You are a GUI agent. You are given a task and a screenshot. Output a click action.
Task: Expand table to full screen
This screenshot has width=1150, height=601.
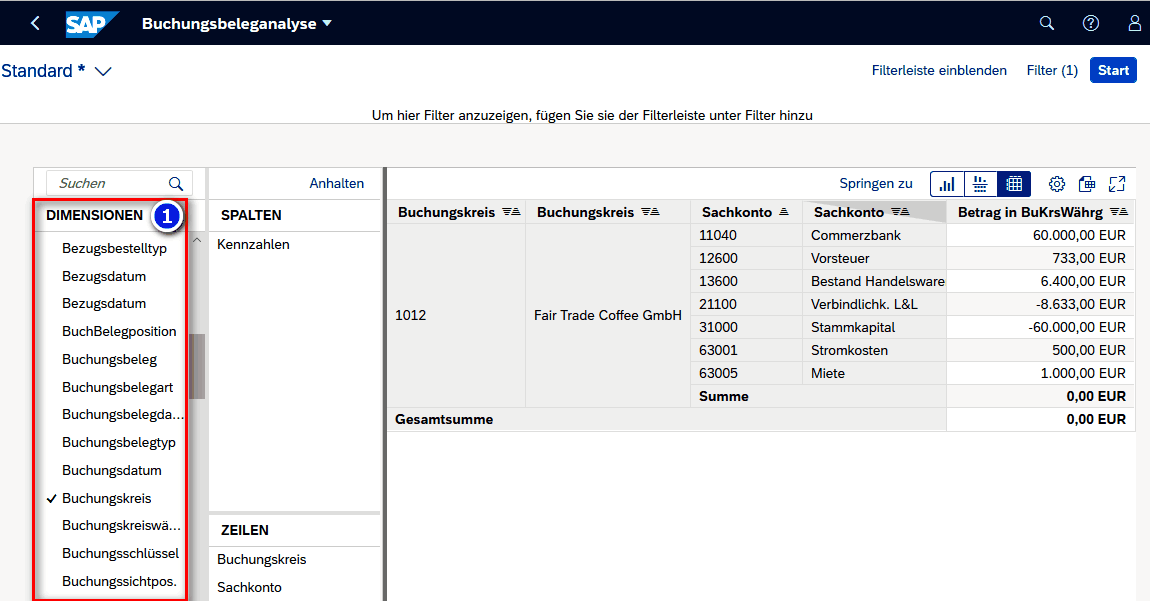tap(1117, 184)
